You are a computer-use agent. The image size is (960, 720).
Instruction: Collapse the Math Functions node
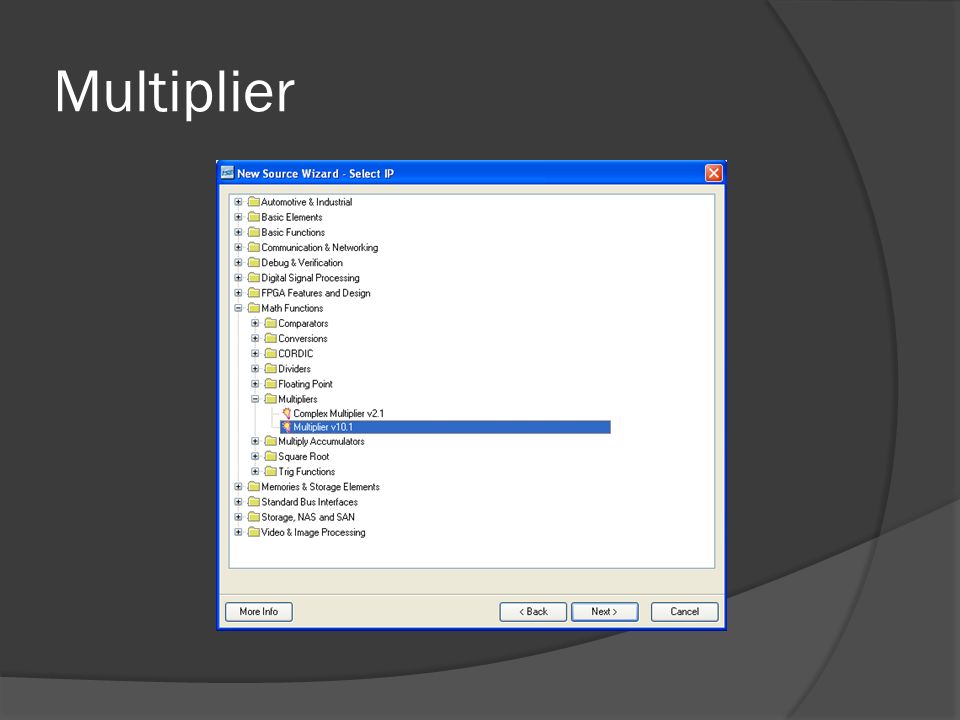[x=238, y=308]
